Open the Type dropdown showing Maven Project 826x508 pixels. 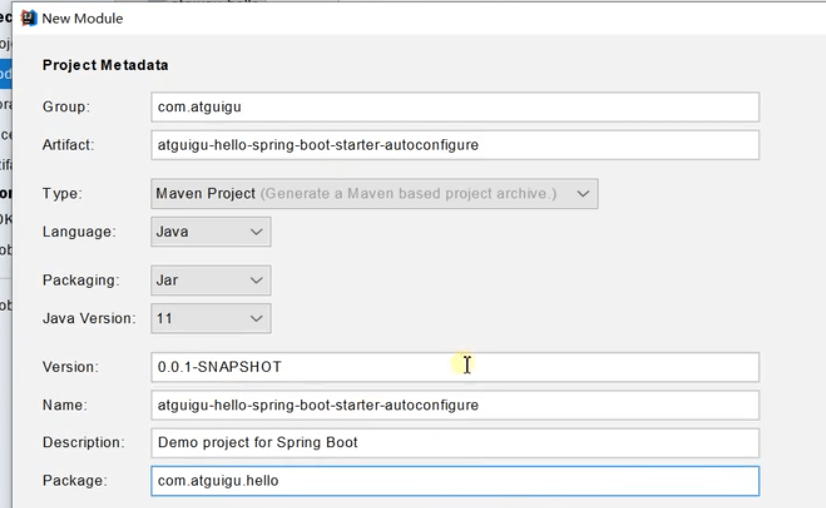tap(375, 193)
